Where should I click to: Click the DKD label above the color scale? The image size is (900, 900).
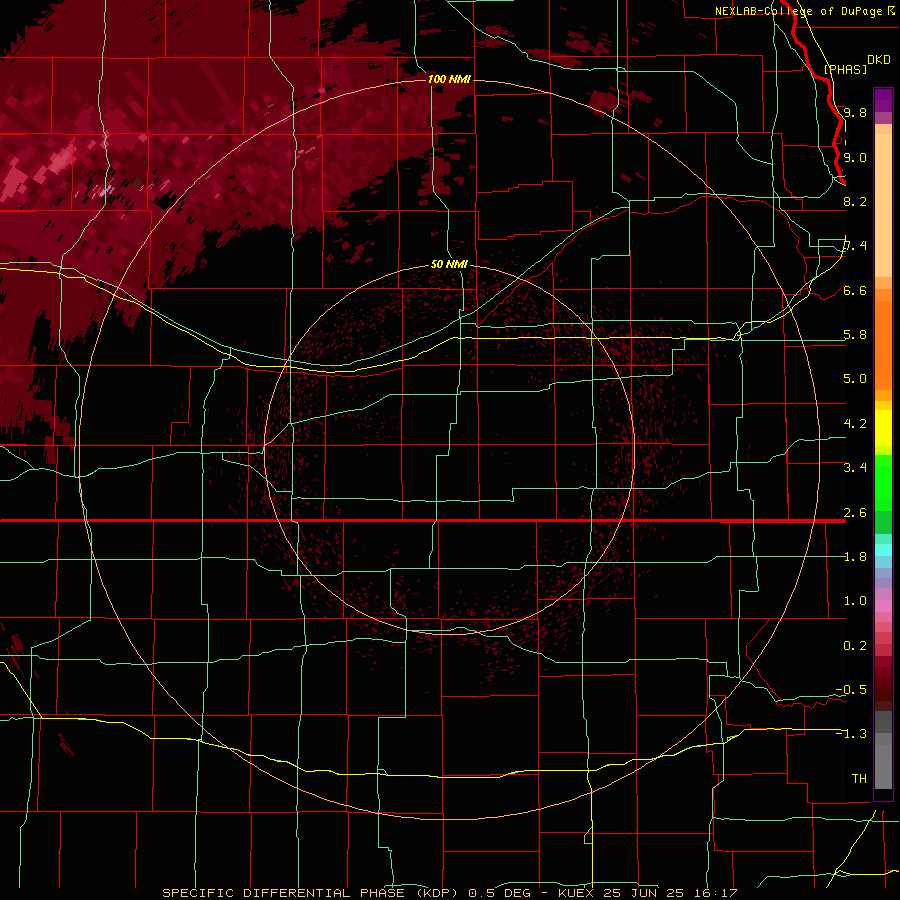[879, 60]
